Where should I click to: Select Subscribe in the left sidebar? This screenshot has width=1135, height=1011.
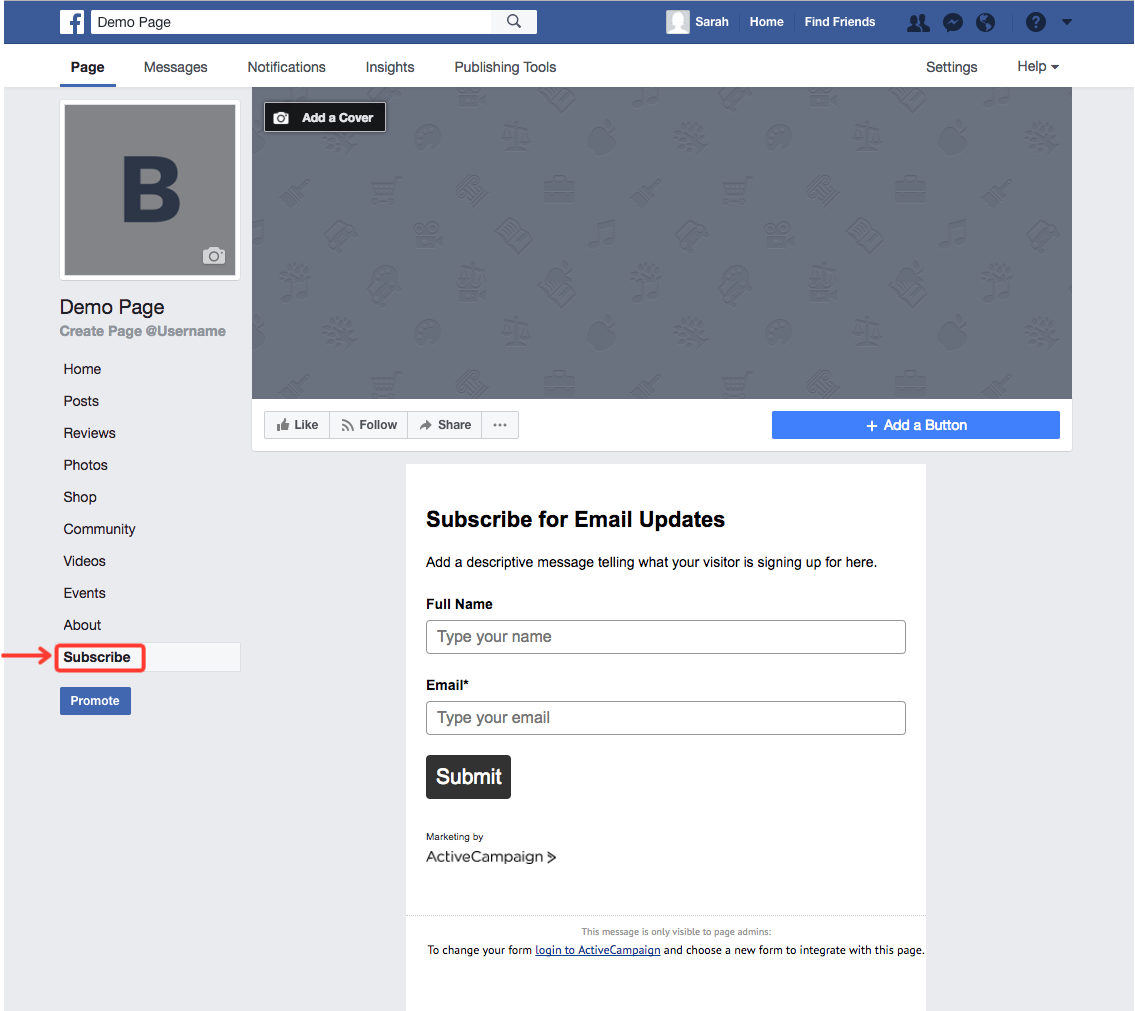click(97, 657)
